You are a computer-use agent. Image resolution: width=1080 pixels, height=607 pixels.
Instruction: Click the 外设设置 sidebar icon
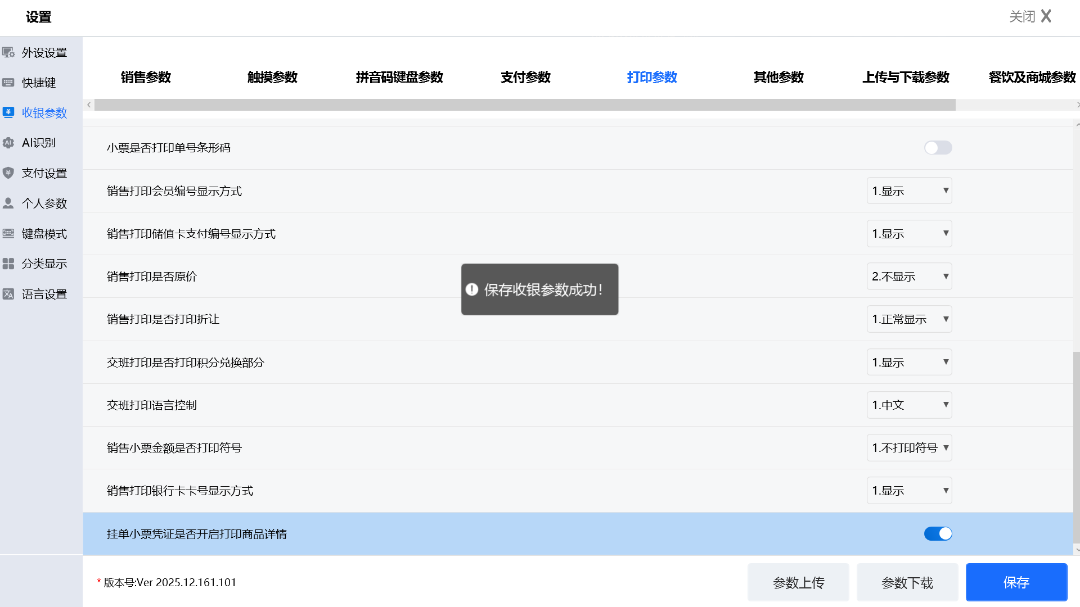pos(9,52)
